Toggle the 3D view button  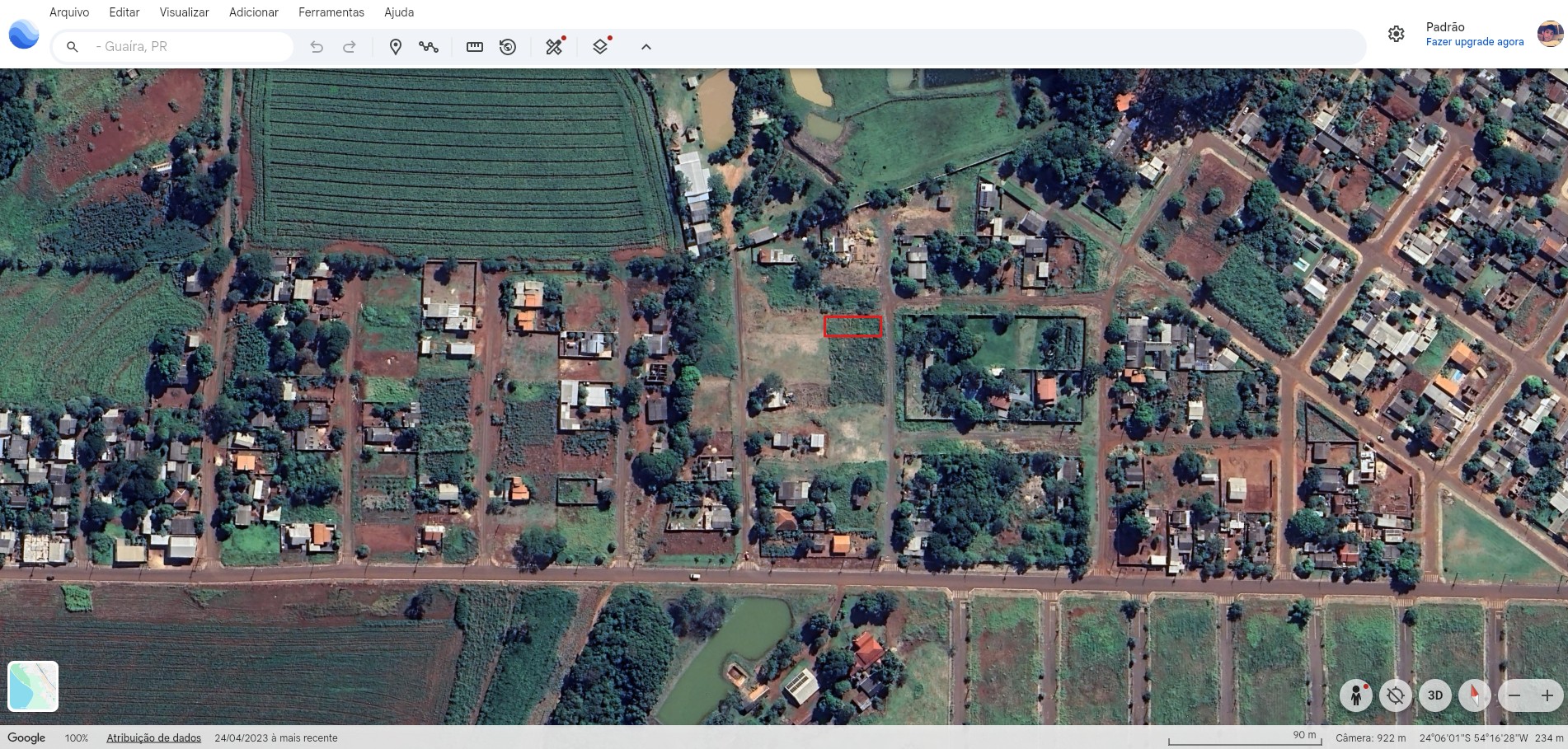tap(1435, 695)
